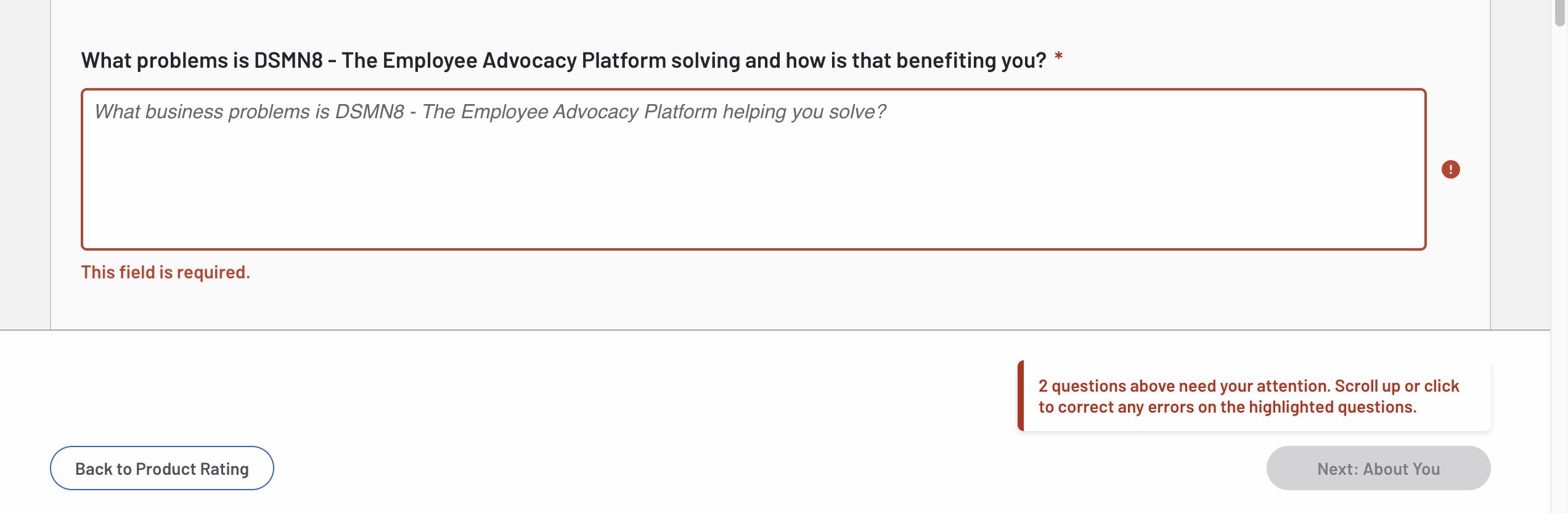Click the word "Next:" on the disabled button
Screen dimensions: 1568x513
1337,469
